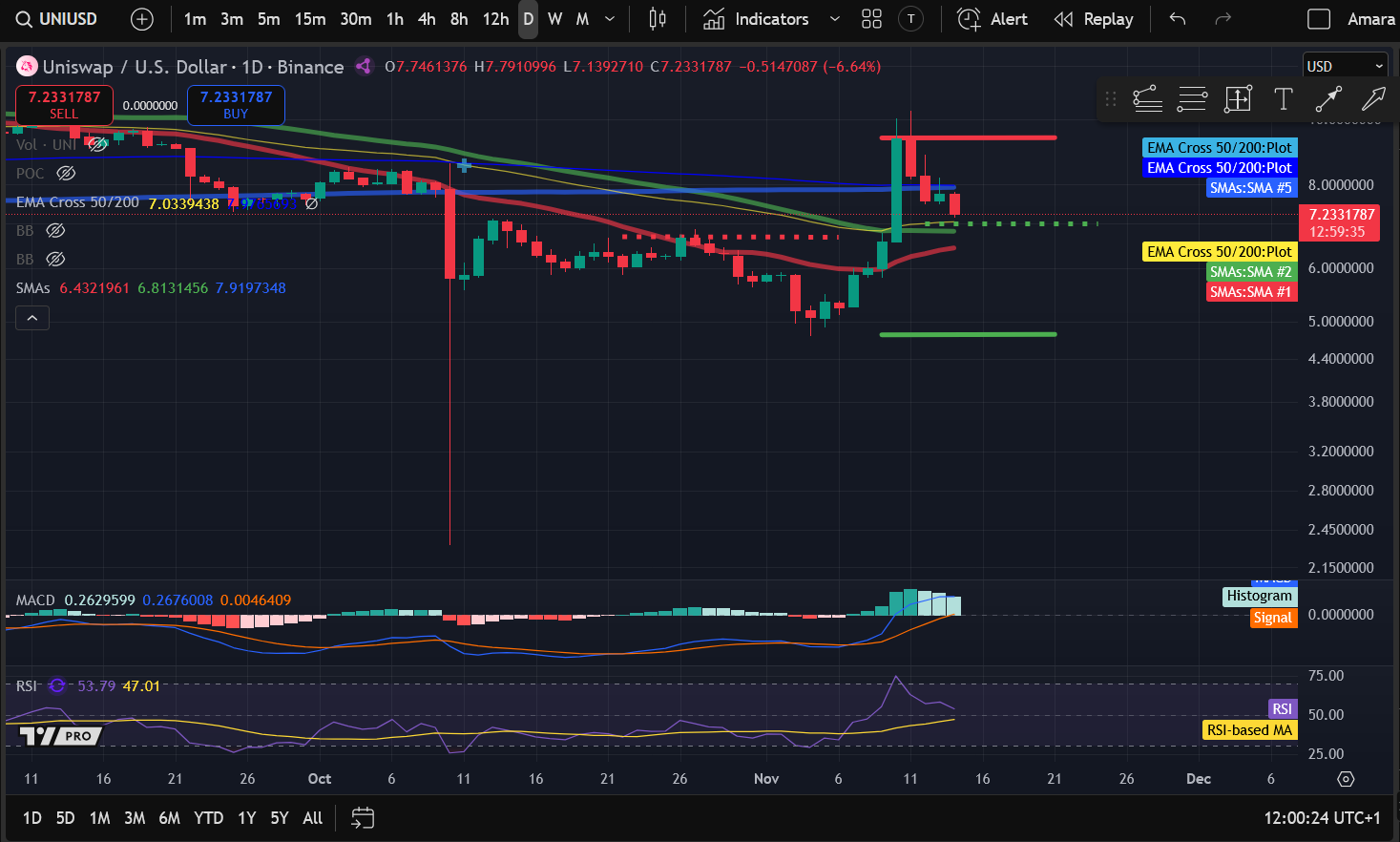Click the empty-set symbol on EMA Cross row
The image size is (1400, 842).
tap(311, 203)
